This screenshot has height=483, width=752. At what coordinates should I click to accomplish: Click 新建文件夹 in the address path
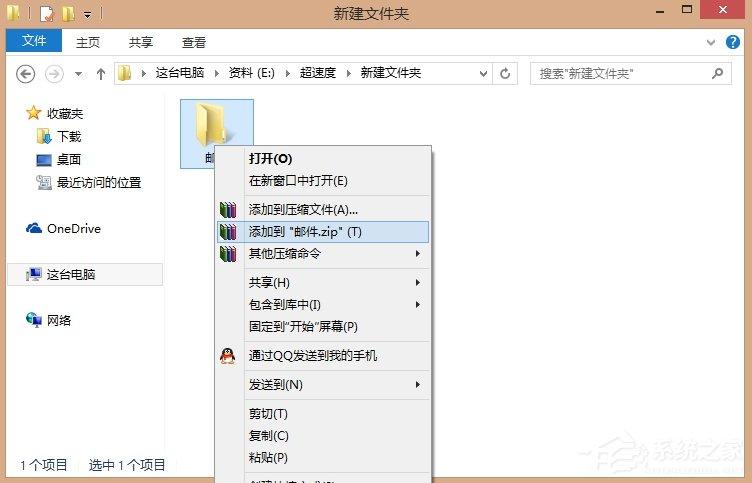tap(390, 73)
